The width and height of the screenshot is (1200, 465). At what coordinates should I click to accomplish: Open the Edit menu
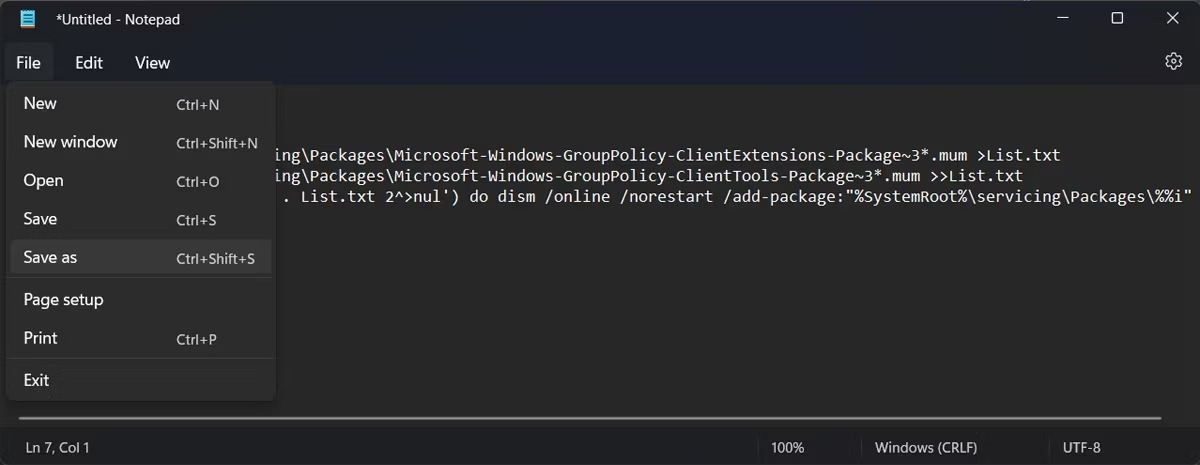(x=89, y=63)
